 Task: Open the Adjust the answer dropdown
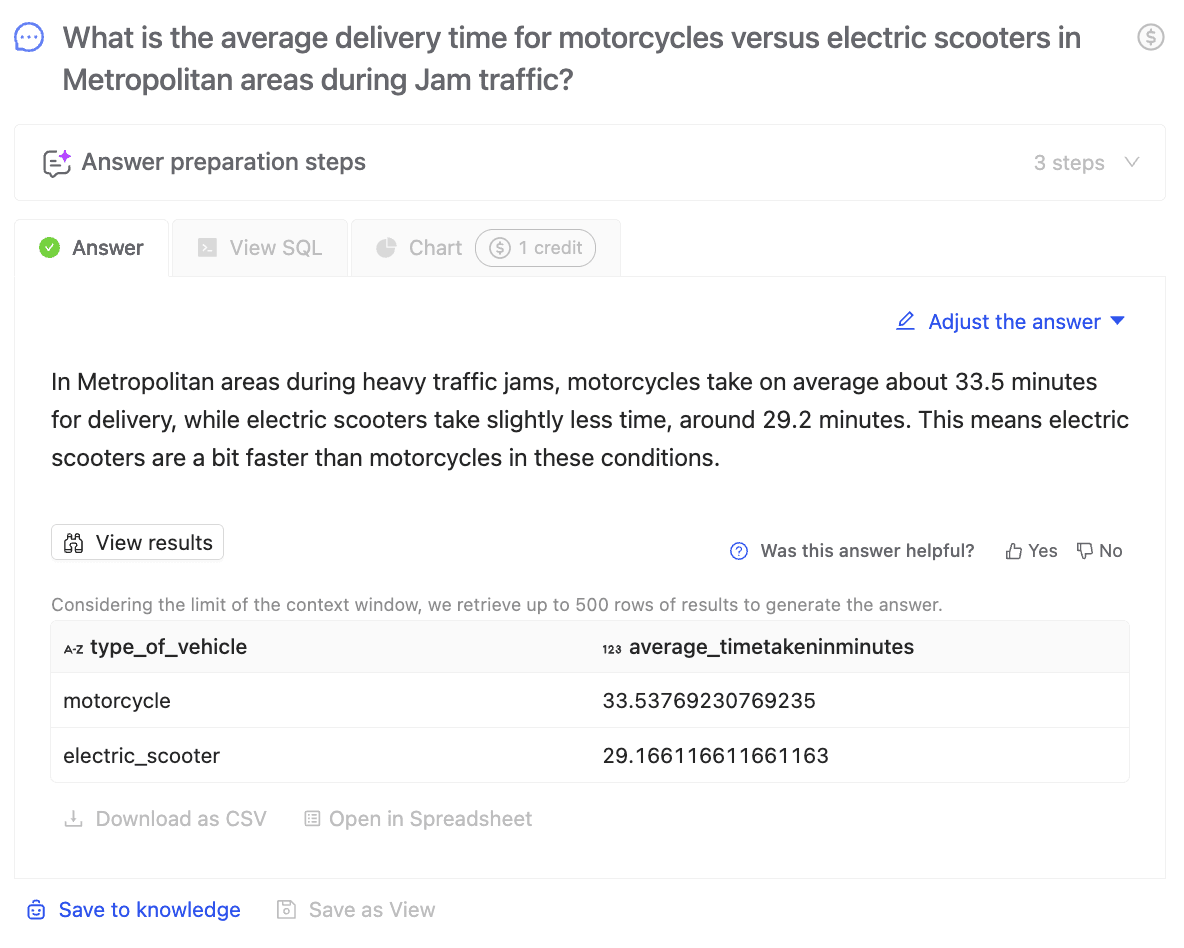pos(1118,321)
